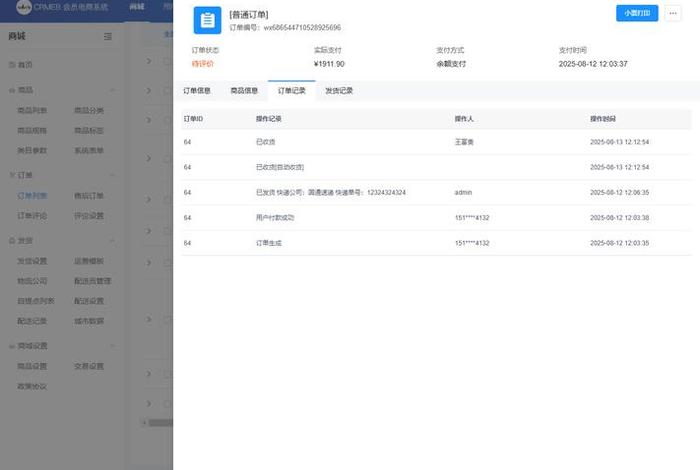Click the 商品 section icon in sidebar

pos(12,90)
